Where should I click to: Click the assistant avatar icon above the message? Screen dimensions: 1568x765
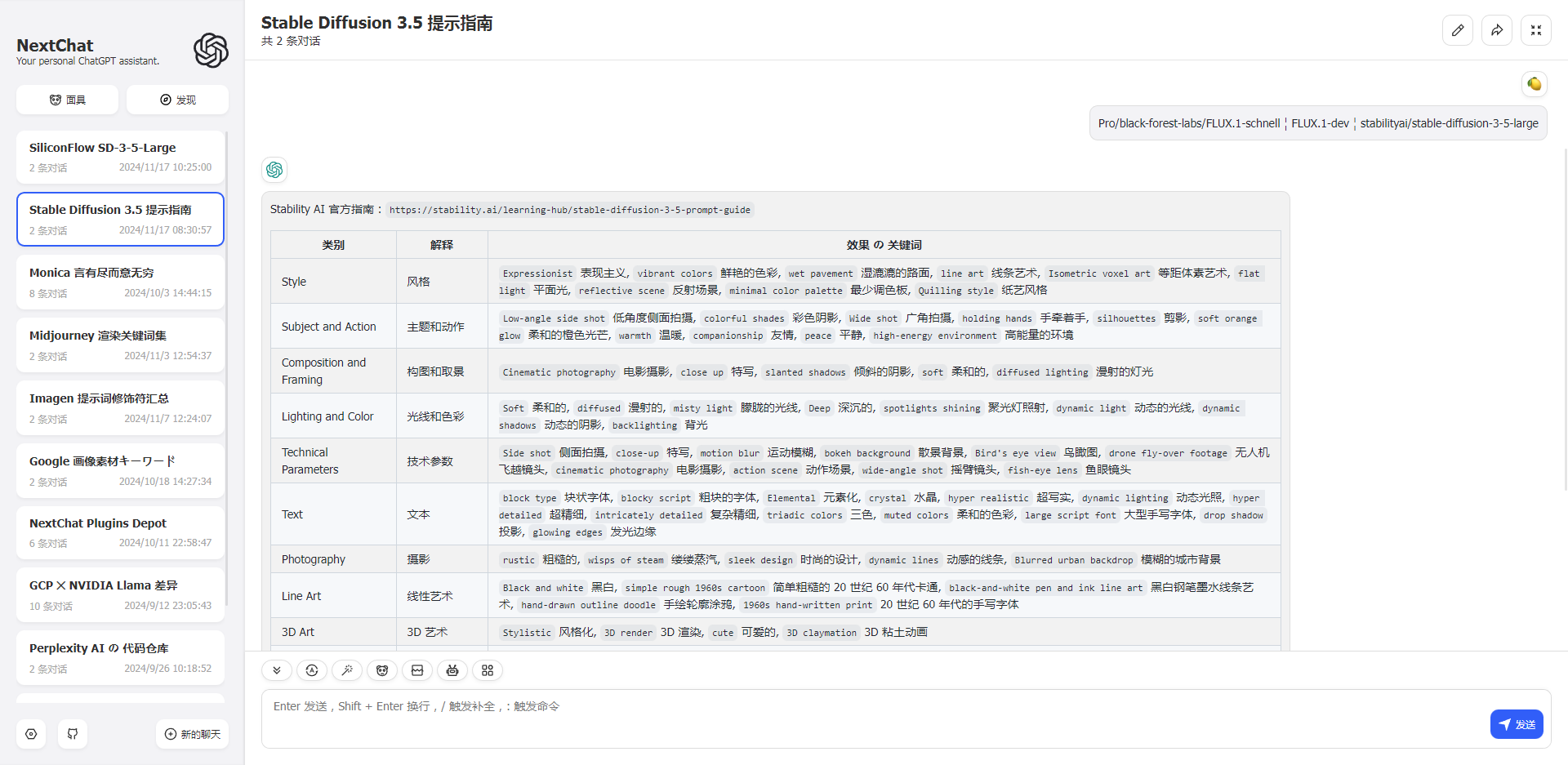274,169
